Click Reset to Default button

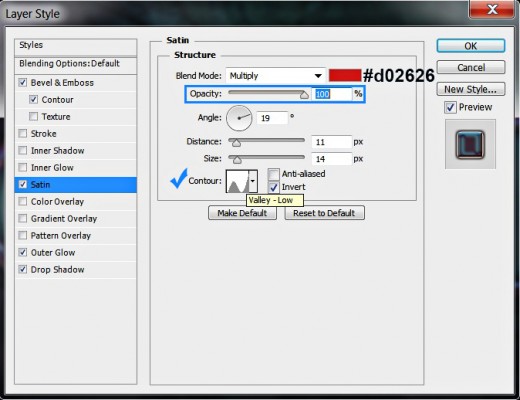(324, 213)
